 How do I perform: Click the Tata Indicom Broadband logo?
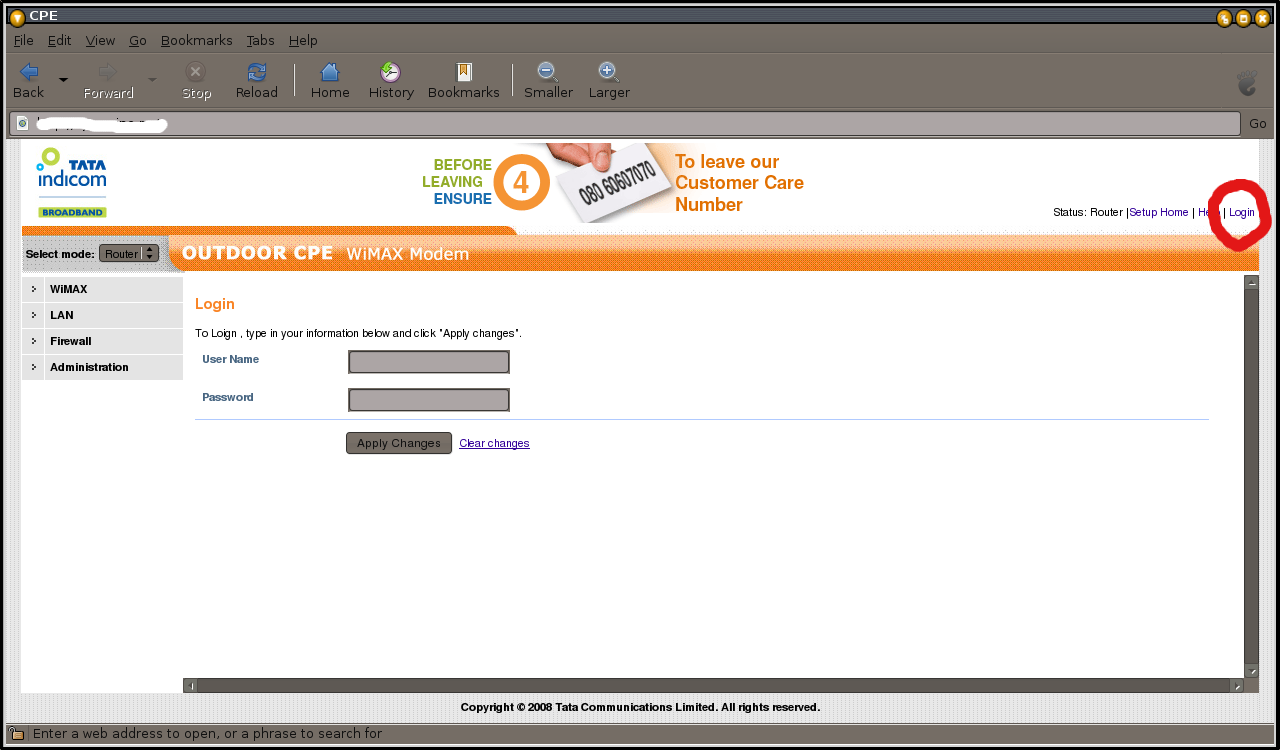point(72,182)
